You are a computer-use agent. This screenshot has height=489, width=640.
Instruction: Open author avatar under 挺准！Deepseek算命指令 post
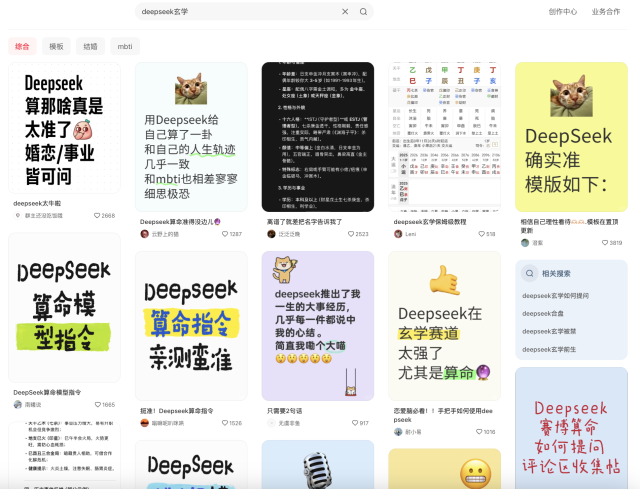click(x=144, y=423)
